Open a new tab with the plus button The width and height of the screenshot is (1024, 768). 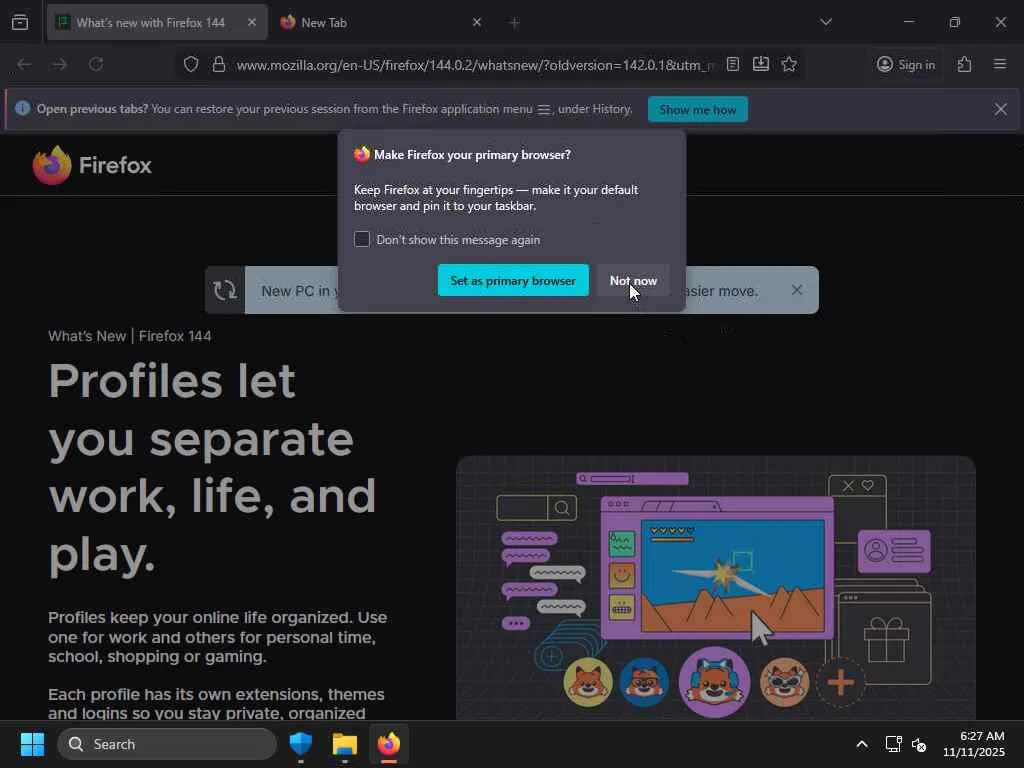click(514, 23)
